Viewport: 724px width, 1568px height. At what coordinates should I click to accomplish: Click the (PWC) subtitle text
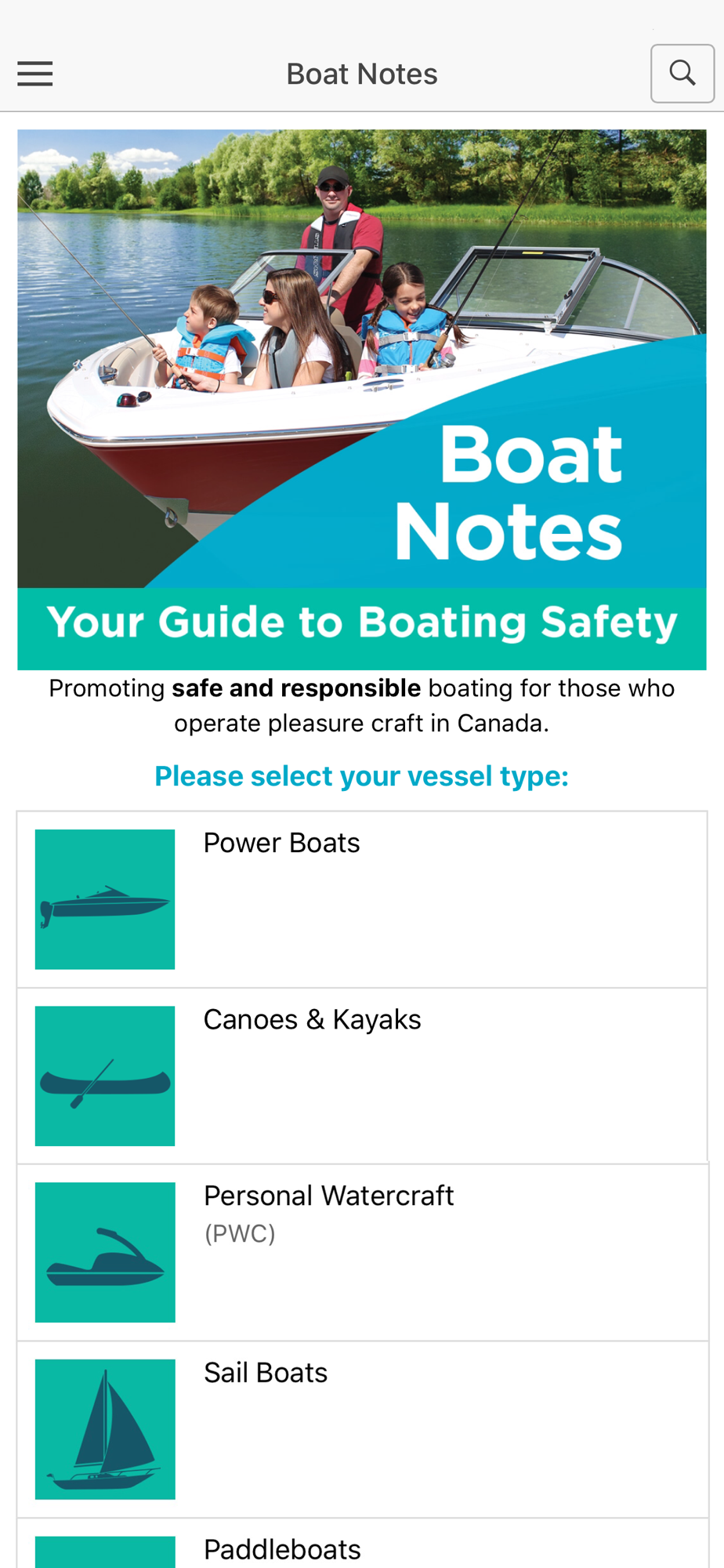pyautogui.click(x=240, y=1234)
